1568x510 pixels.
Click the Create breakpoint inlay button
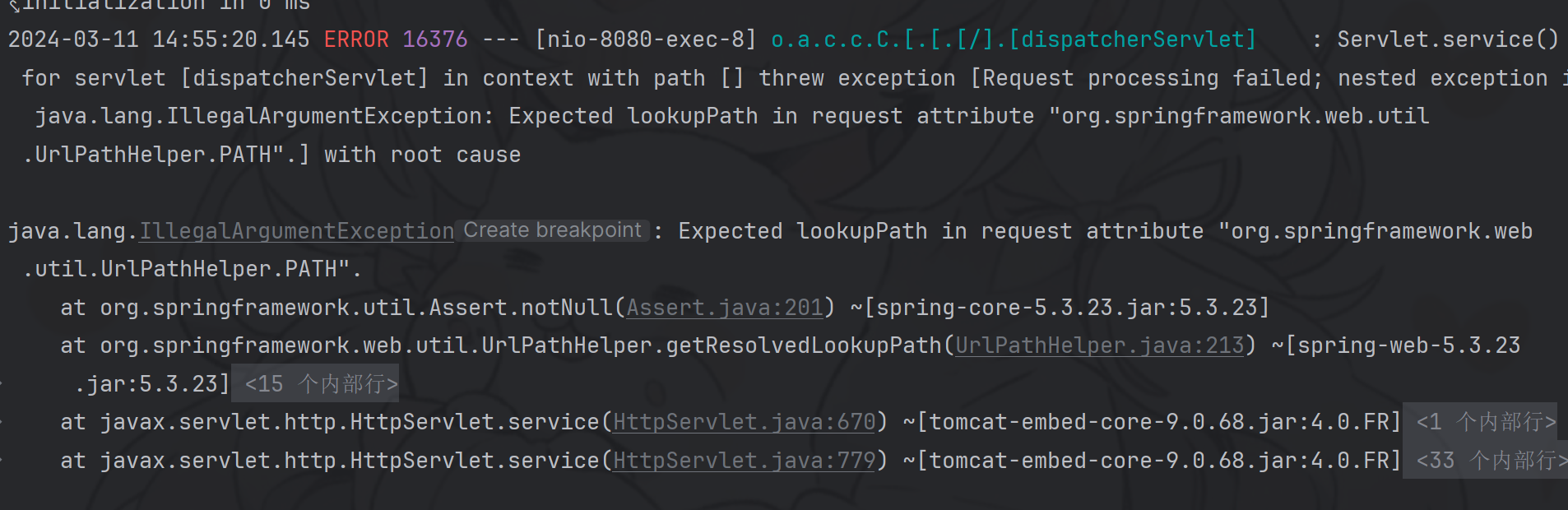coord(552,230)
